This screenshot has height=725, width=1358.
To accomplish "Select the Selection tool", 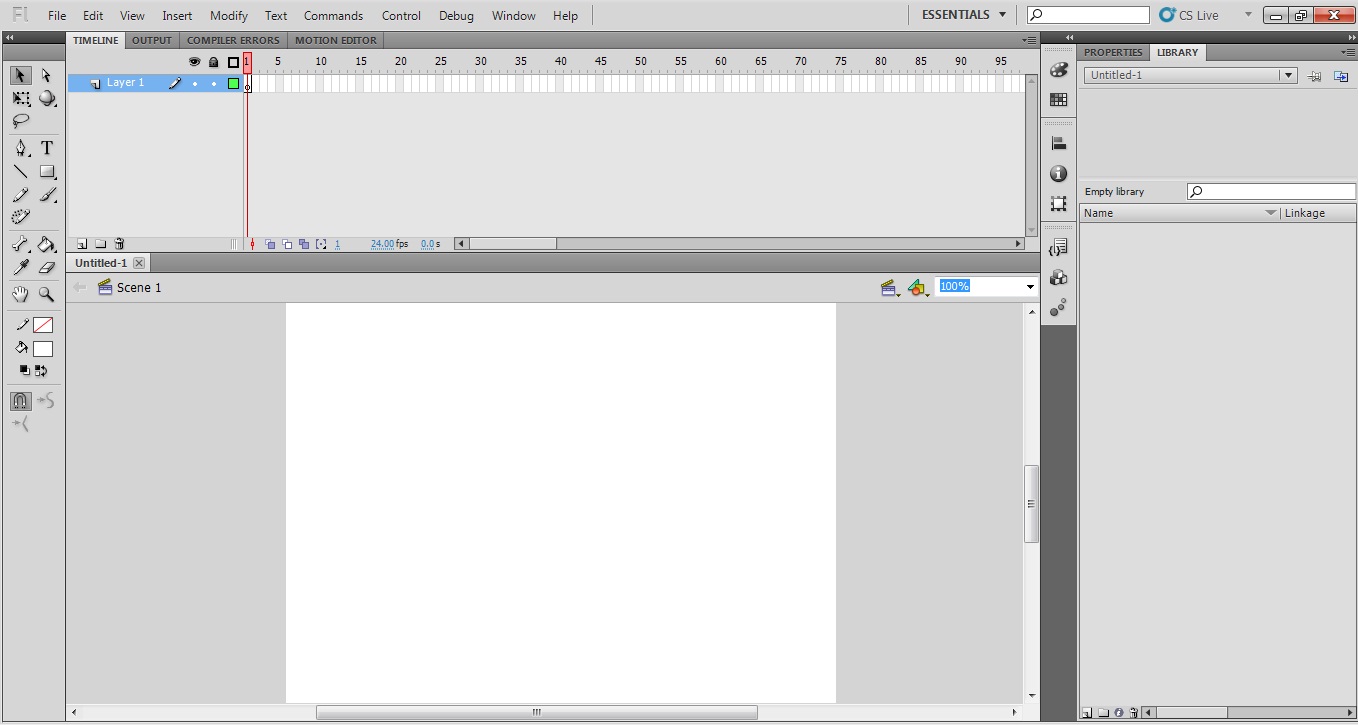I will [x=20, y=75].
